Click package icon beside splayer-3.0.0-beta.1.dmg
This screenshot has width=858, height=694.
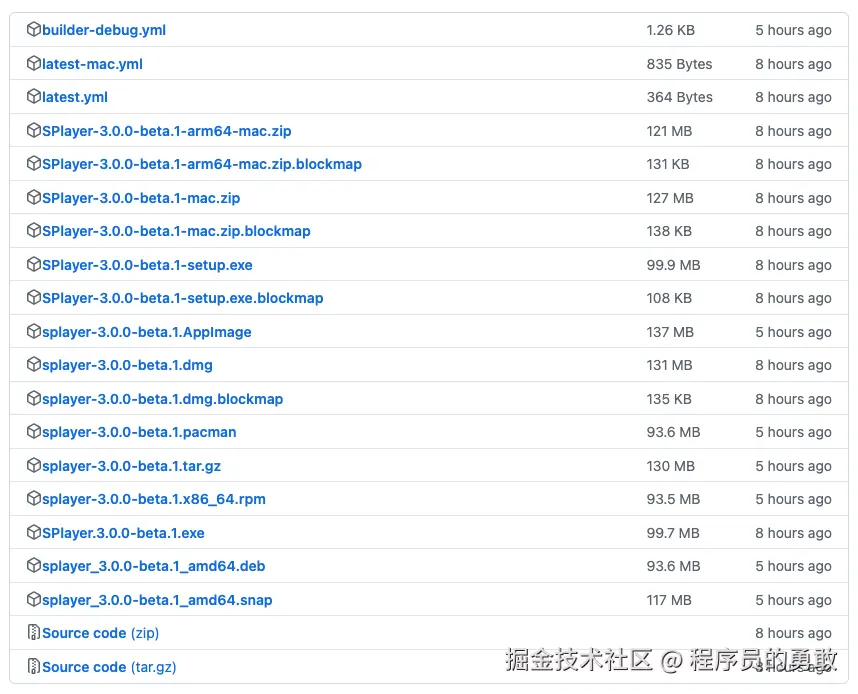click(x=34, y=364)
